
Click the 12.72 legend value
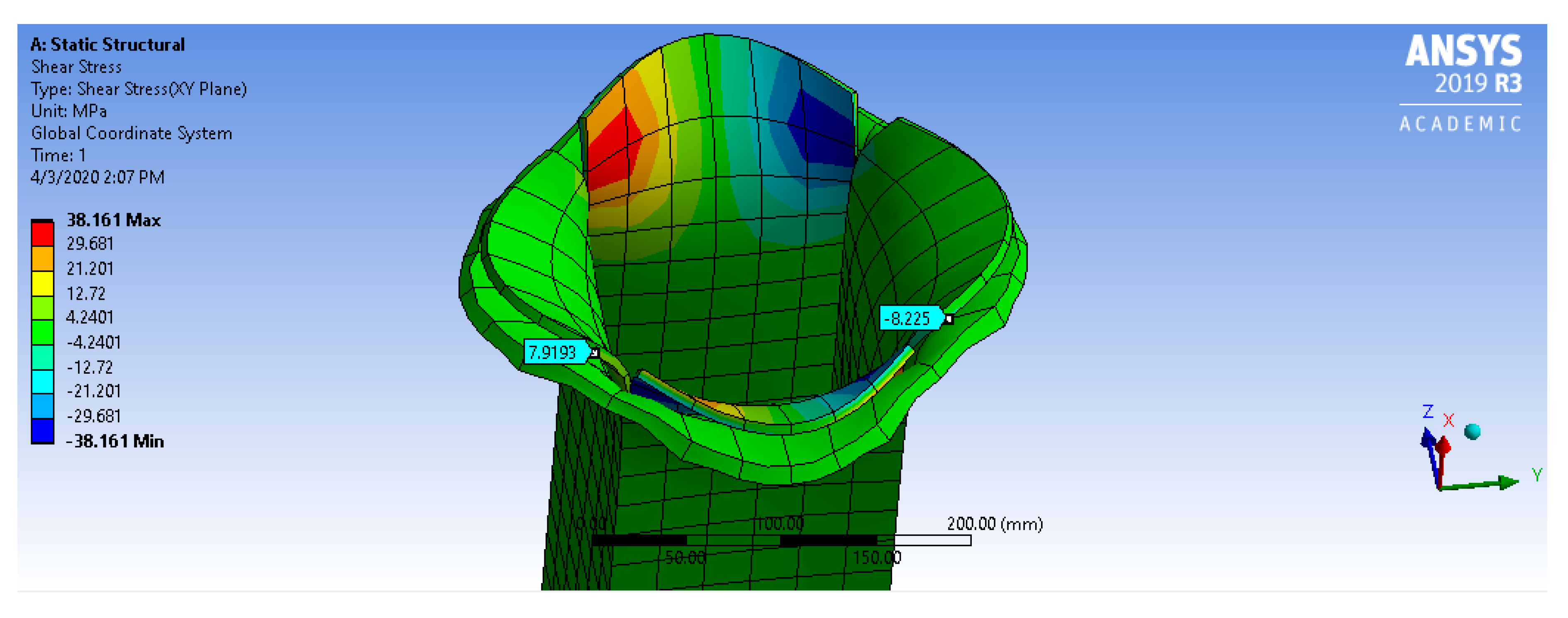coord(86,294)
